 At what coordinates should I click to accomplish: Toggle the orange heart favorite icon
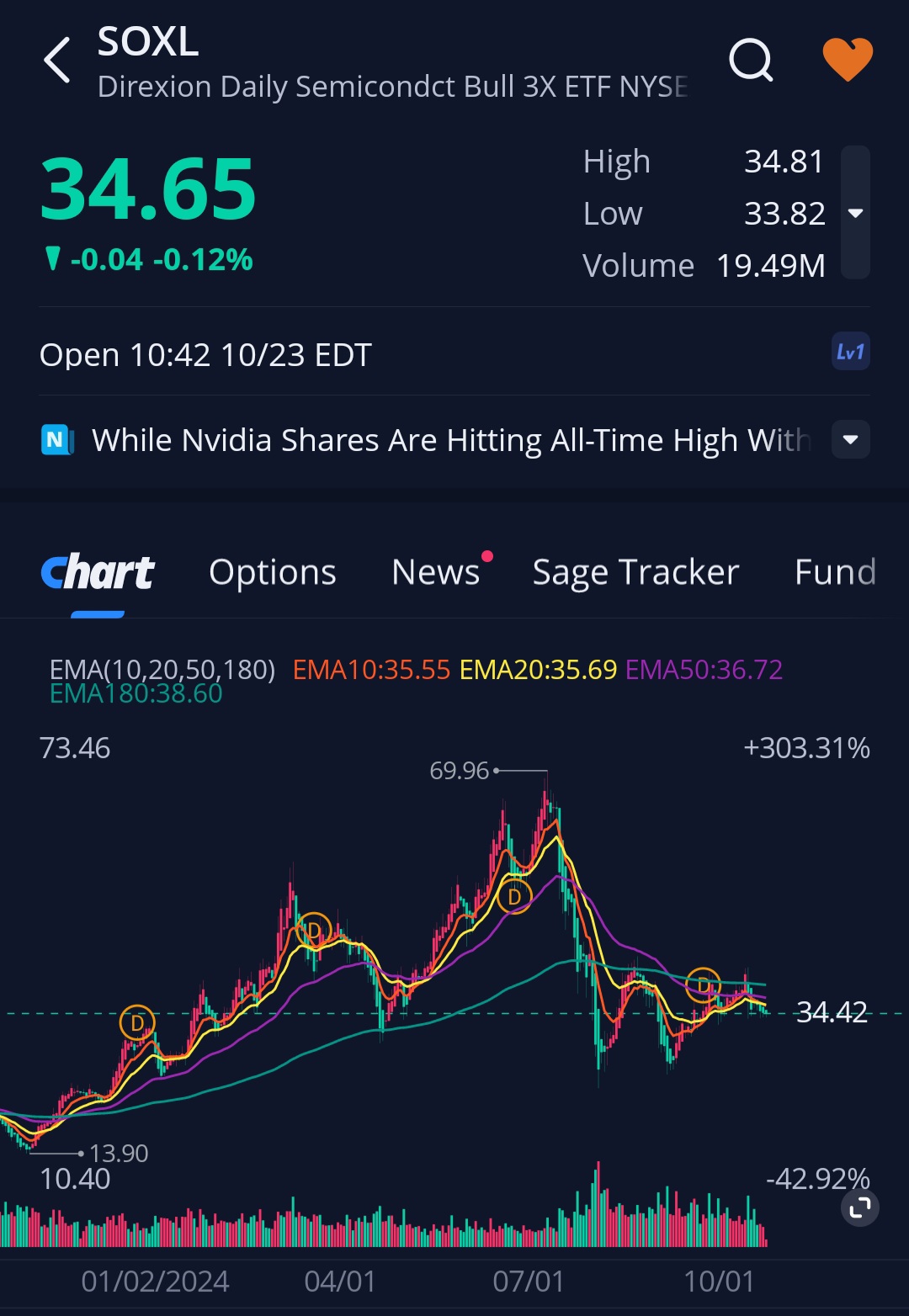(848, 60)
